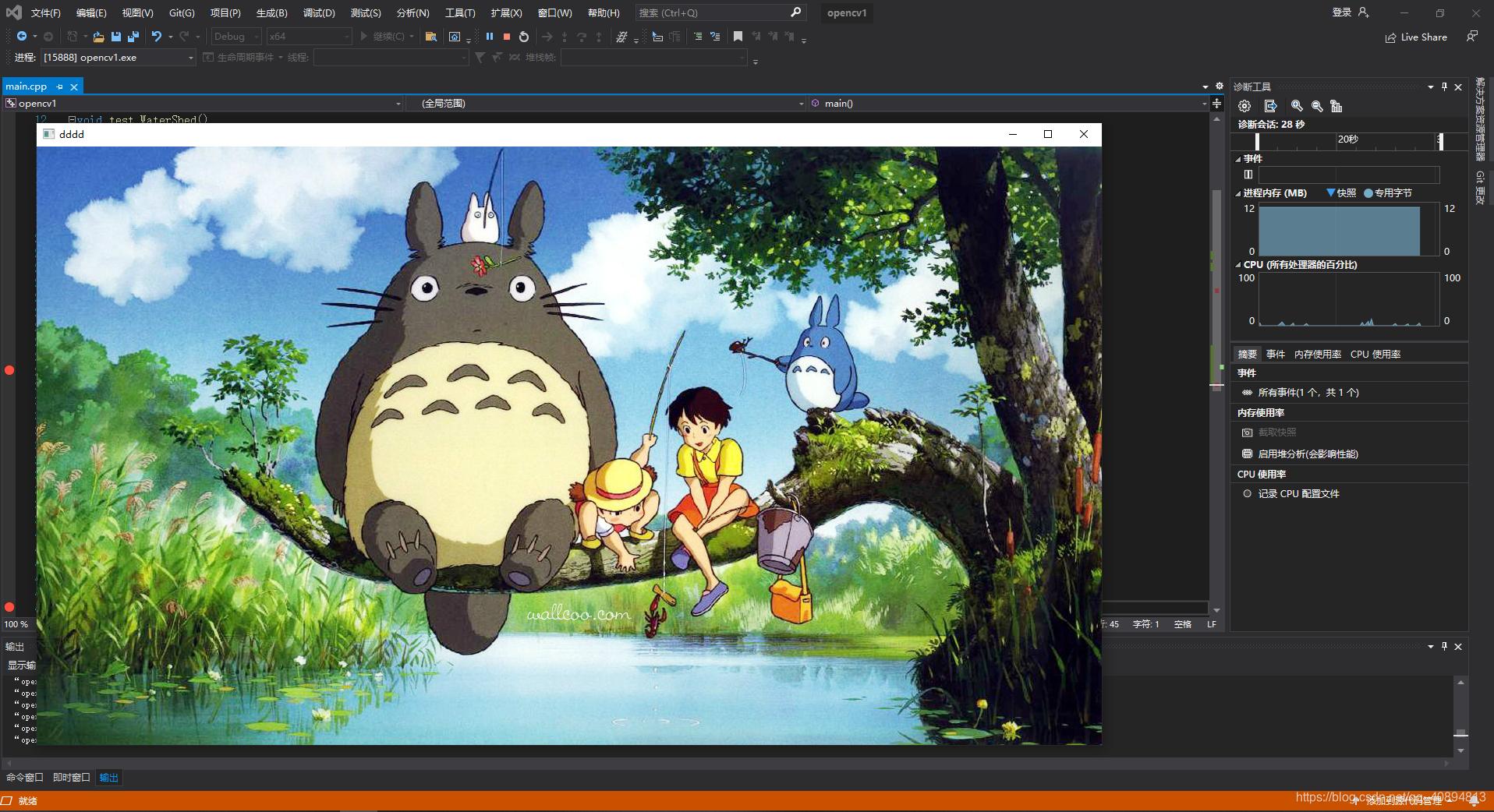
Task: Start a Live Share session
Action: (1416, 37)
